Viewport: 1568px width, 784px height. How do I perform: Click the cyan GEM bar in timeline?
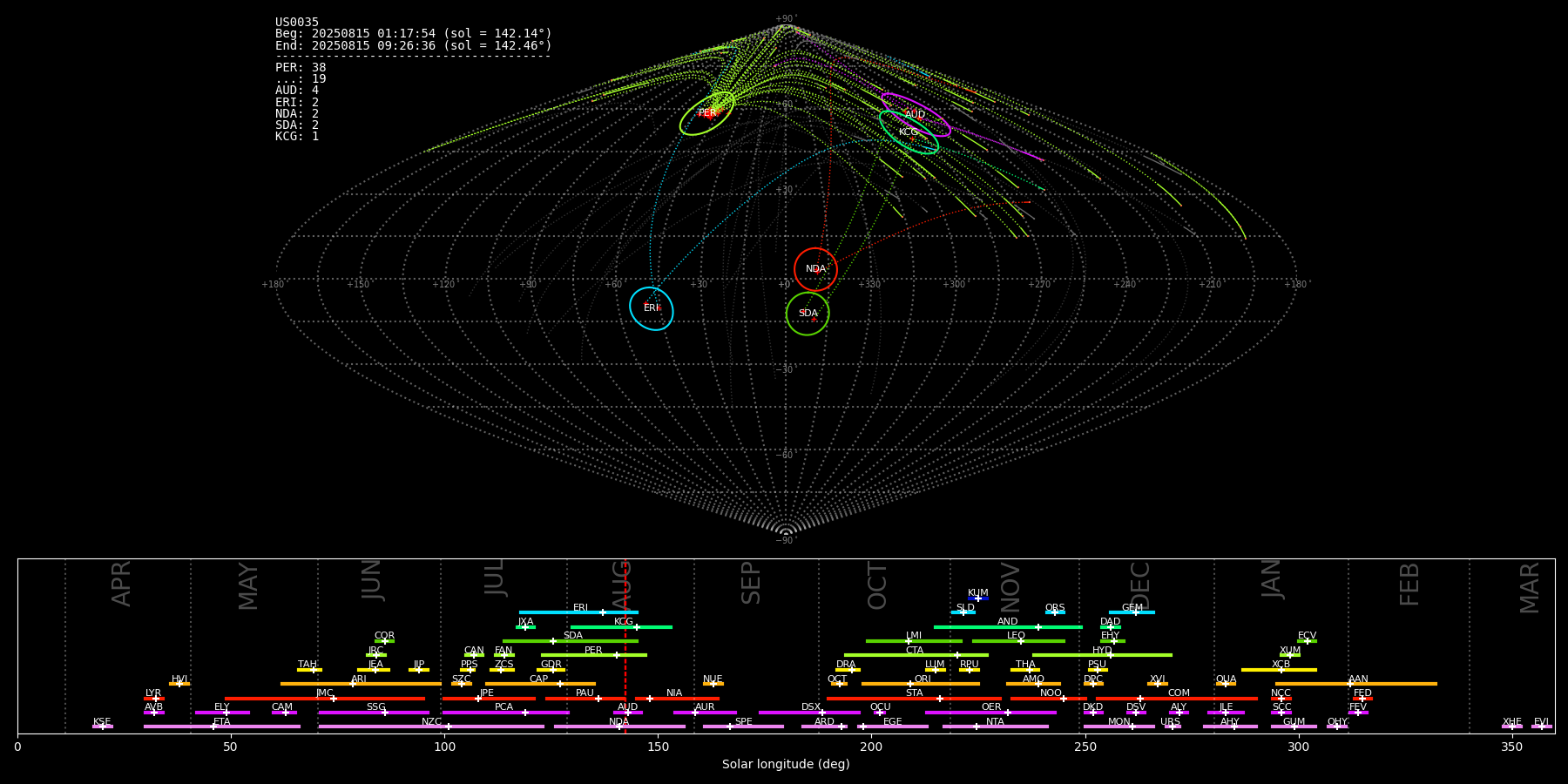[x=1132, y=612]
